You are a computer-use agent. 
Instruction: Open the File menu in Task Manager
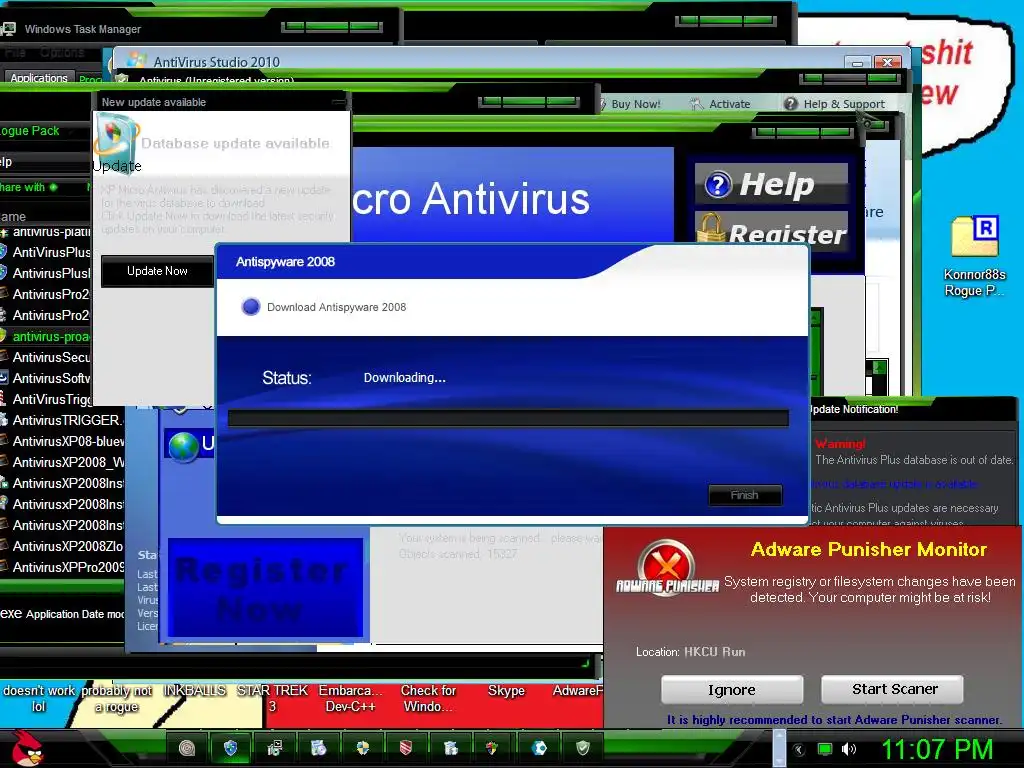pos(15,52)
